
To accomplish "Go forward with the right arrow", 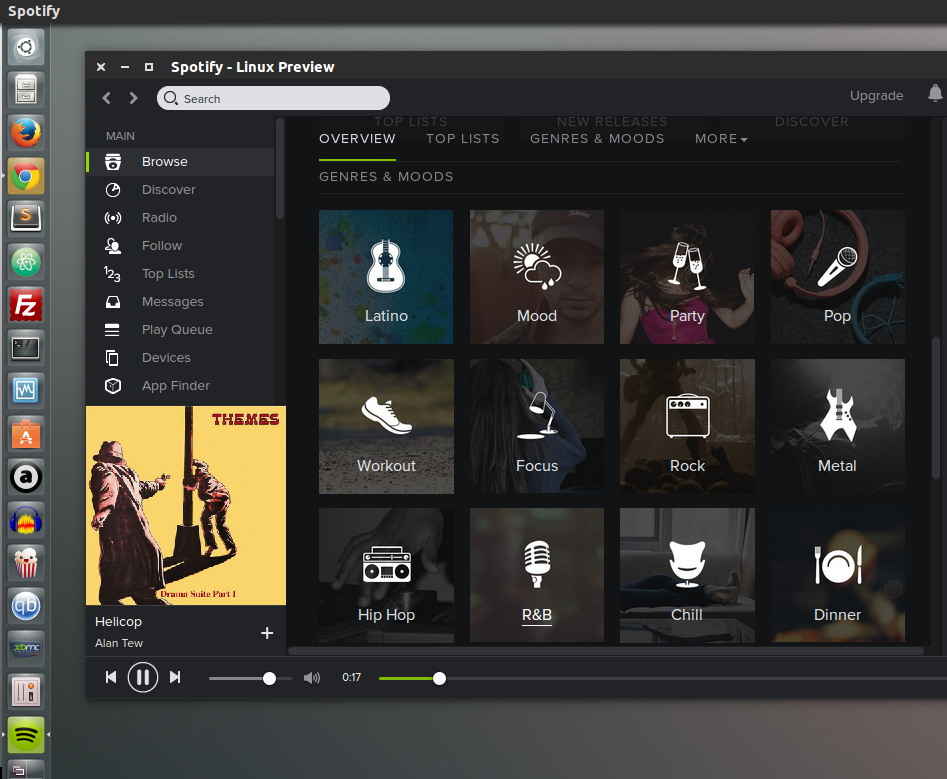I will pyautogui.click(x=133, y=98).
